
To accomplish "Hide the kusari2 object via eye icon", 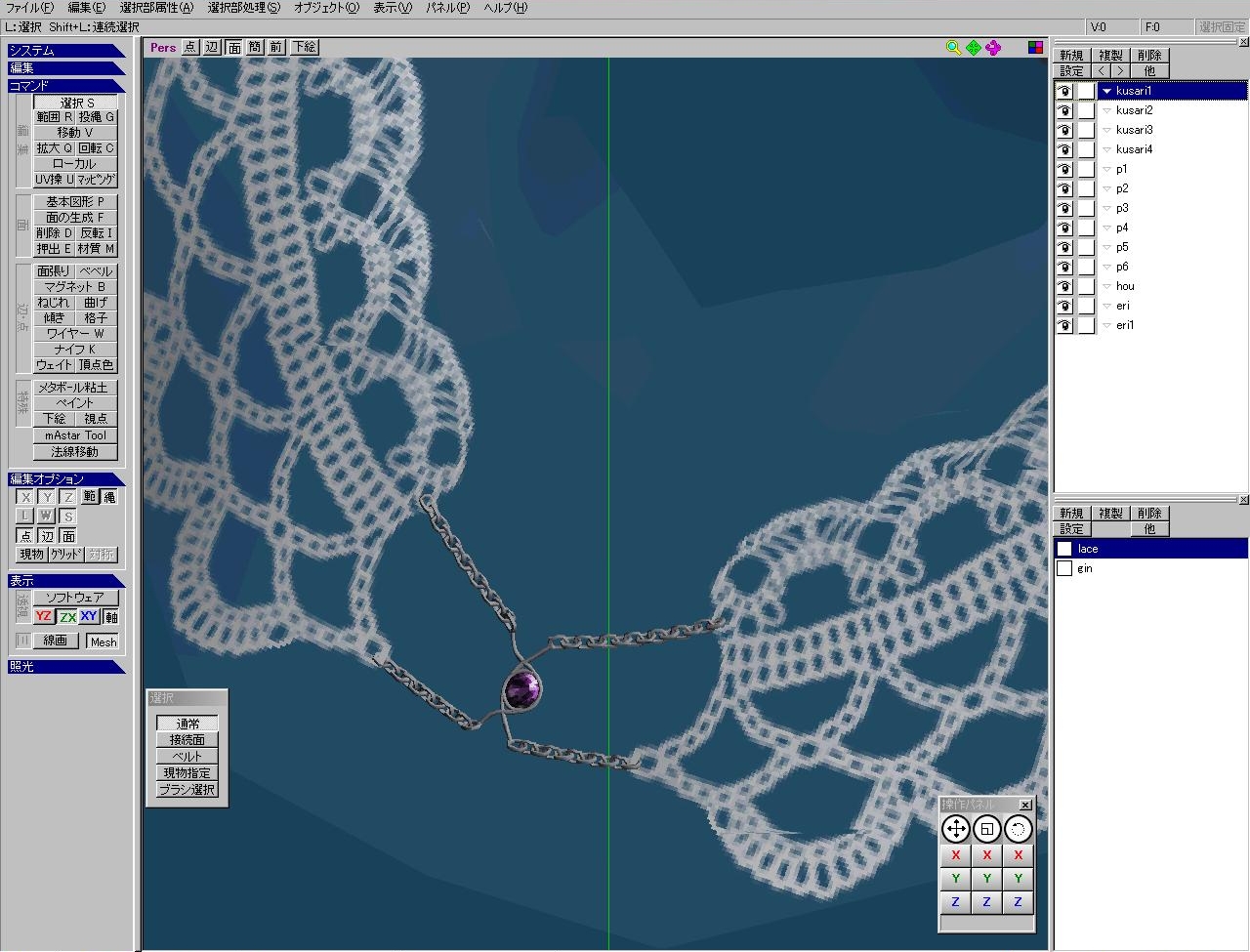I will coord(1064,111).
